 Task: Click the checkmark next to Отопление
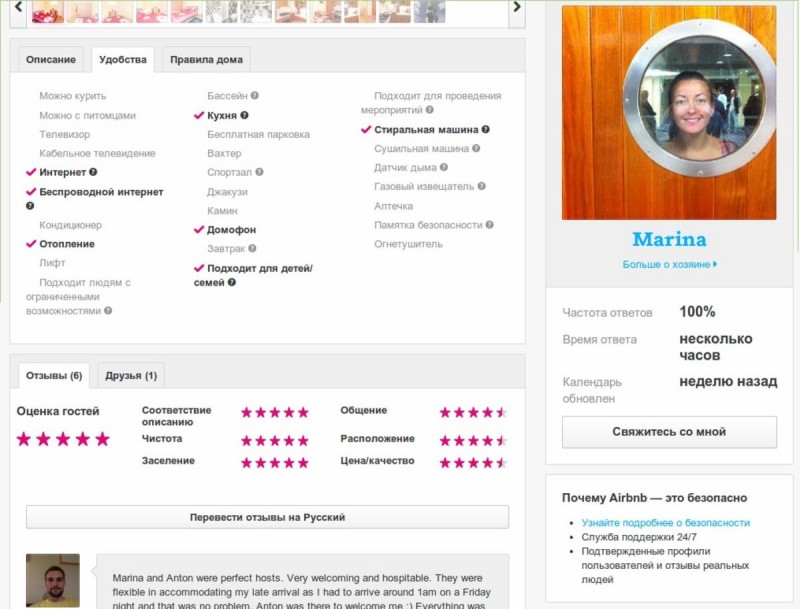click(31, 243)
